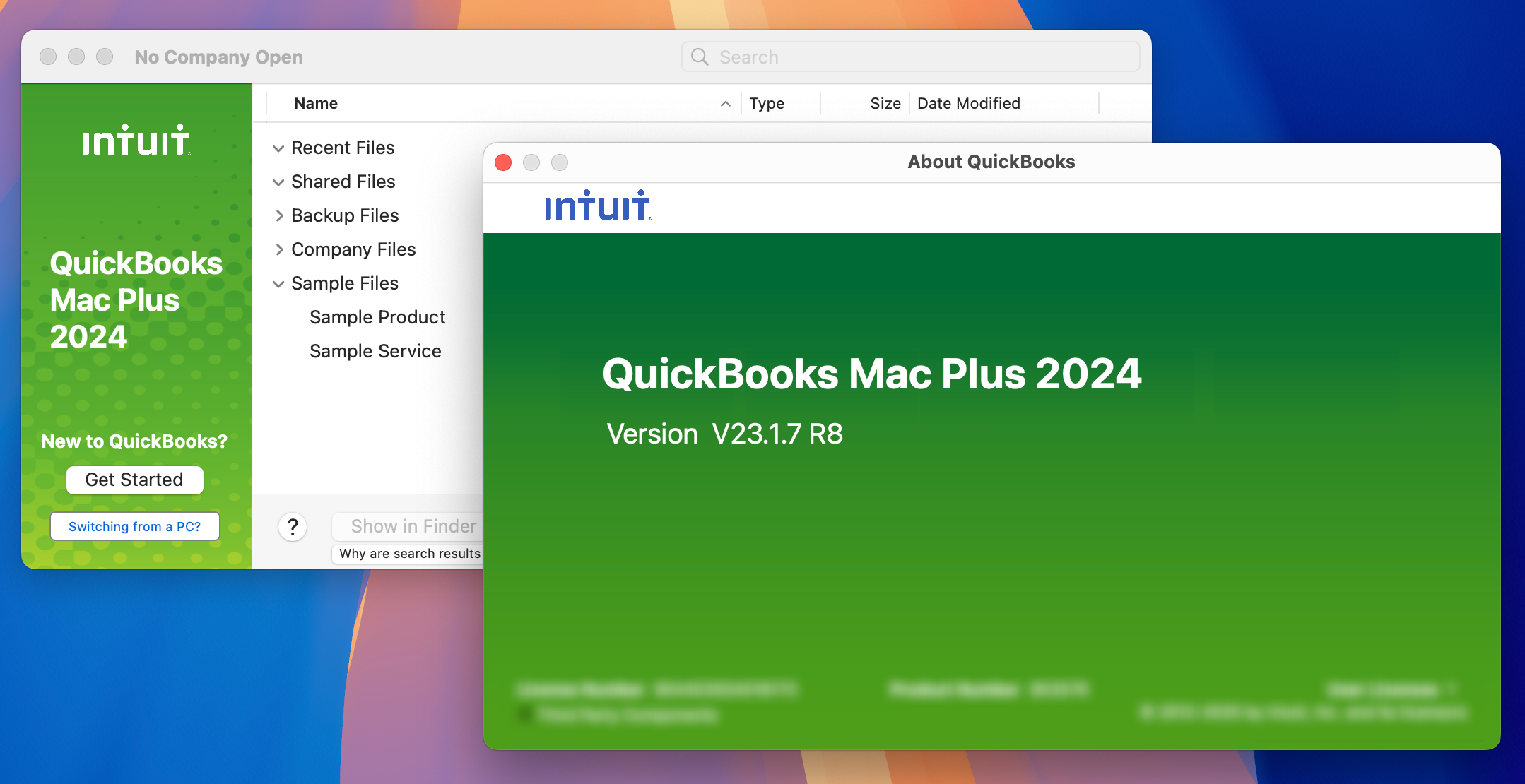Screen dimensions: 1525x784
Task: Click QuickBooks Mac Plus 2024 heading in About
Action: click(872, 374)
